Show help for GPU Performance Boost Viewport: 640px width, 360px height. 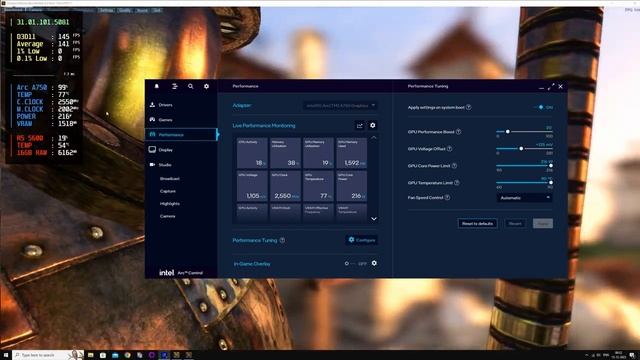(x=459, y=131)
